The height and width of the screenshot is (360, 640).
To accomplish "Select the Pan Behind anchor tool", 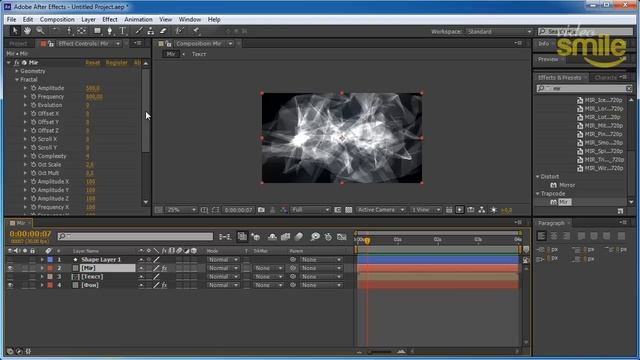I will [x=82, y=31].
